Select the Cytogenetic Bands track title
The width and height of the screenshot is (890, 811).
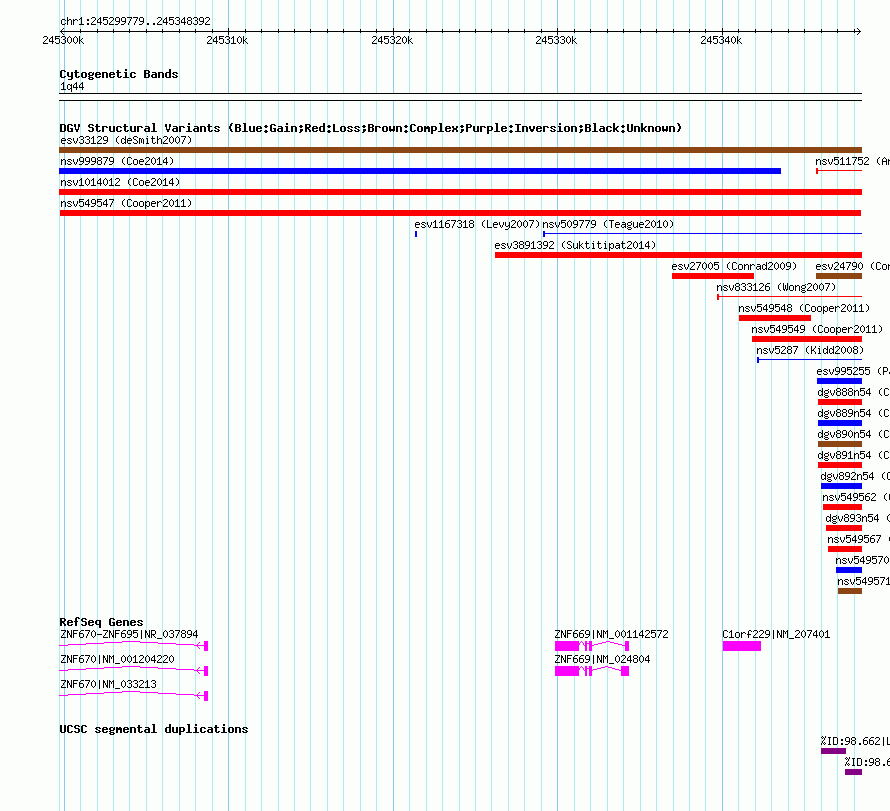[119, 74]
